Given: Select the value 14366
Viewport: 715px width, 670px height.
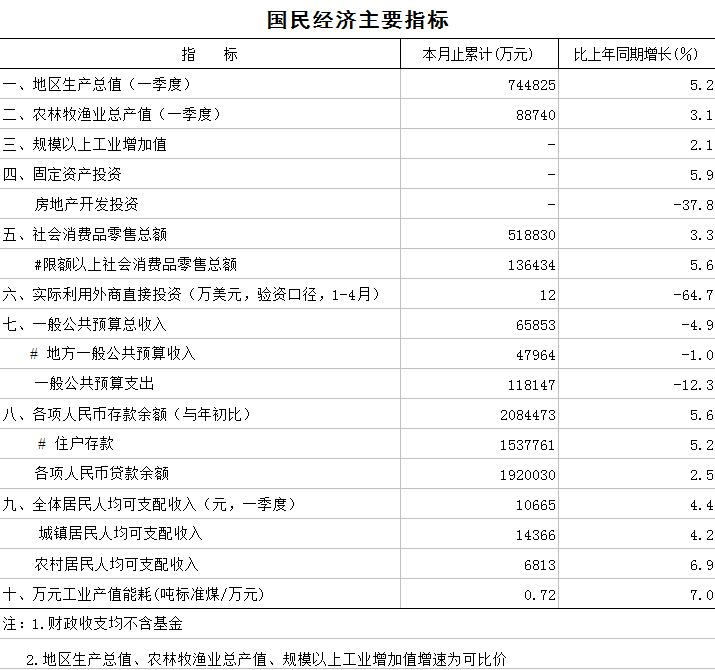Looking at the screenshot, I should pyautogui.click(x=536, y=535).
